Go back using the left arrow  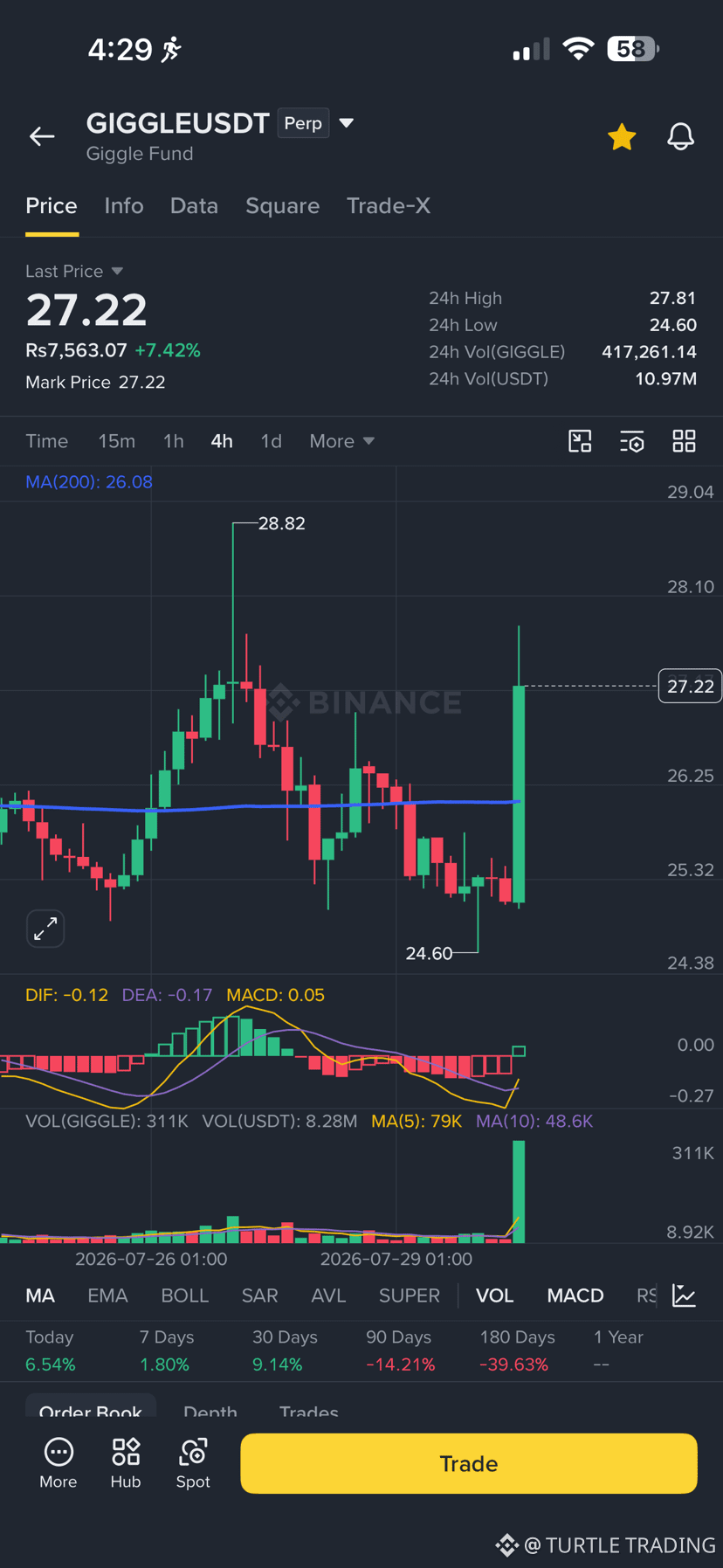point(42,136)
